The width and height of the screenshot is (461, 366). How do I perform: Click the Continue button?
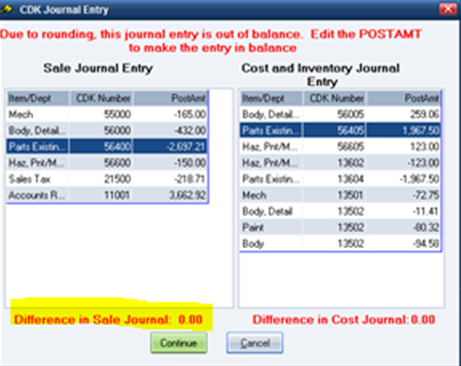(179, 343)
